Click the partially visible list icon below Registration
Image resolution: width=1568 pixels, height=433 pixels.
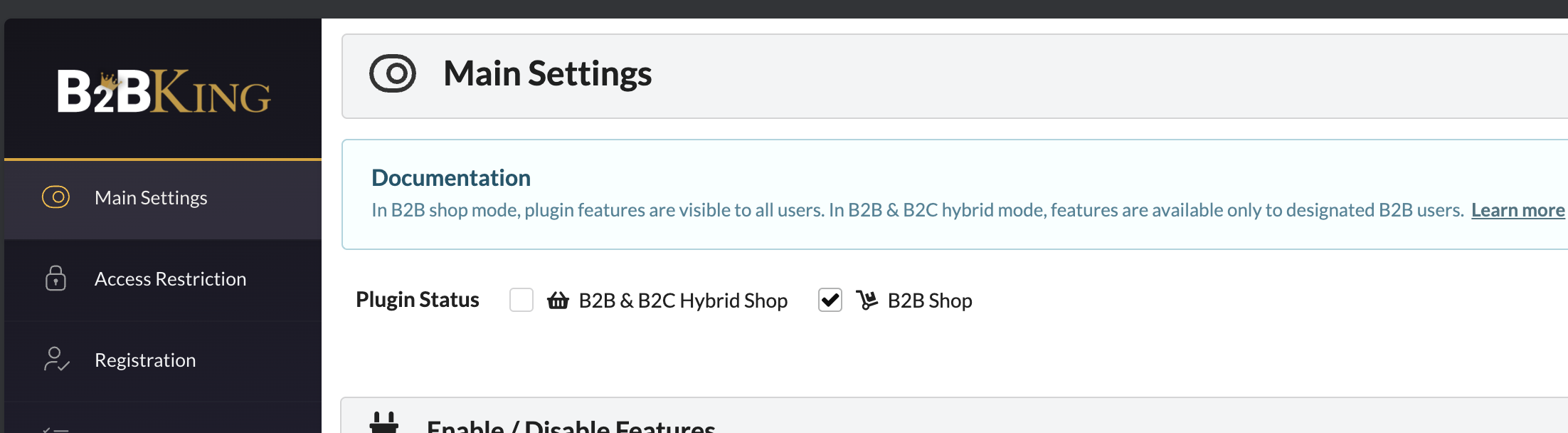click(x=55, y=429)
